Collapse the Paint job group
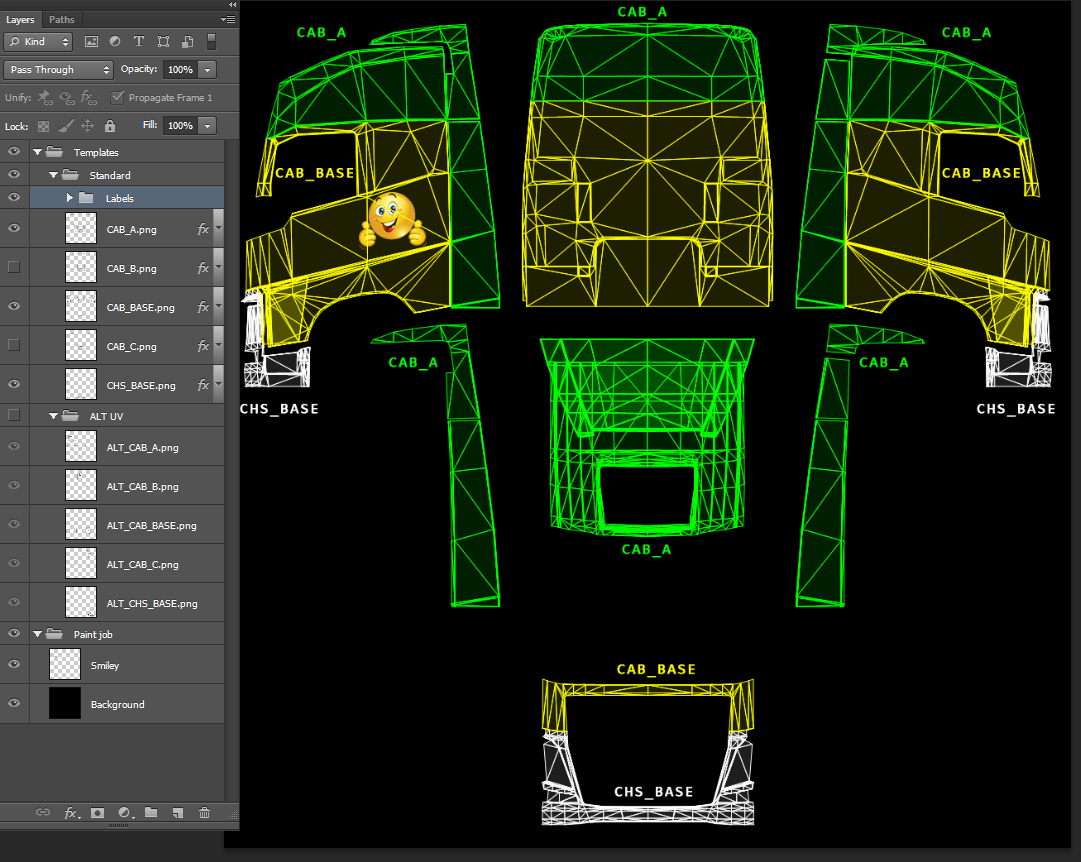This screenshot has height=862, width=1081. [38, 634]
